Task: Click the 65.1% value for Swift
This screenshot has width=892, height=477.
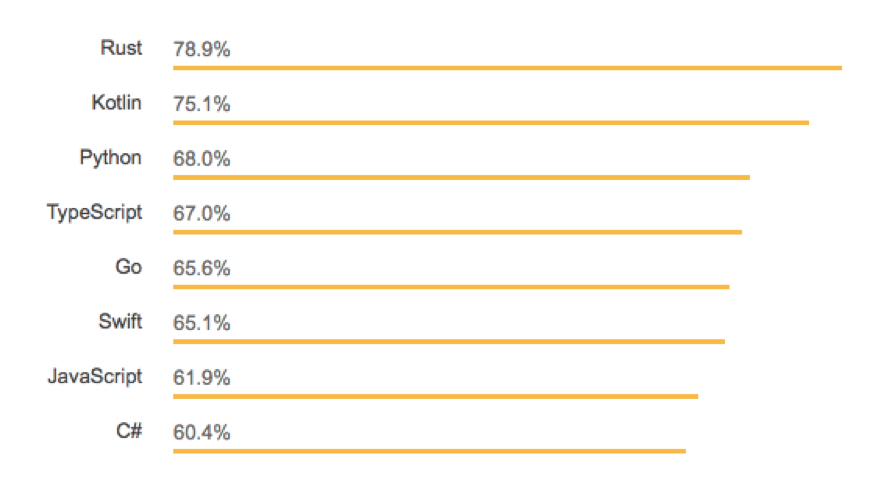Action: pos(201,323)
